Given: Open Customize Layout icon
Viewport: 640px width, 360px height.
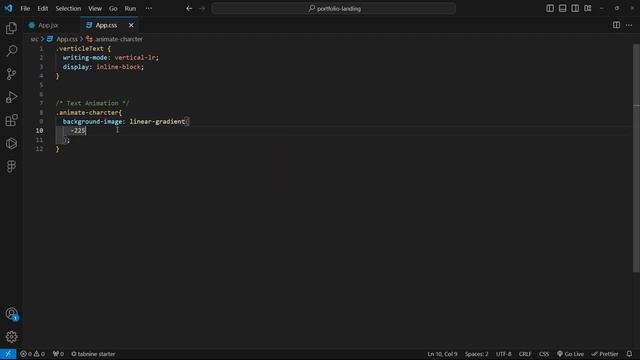Looking at the screenshot, I should click(588, 8).
